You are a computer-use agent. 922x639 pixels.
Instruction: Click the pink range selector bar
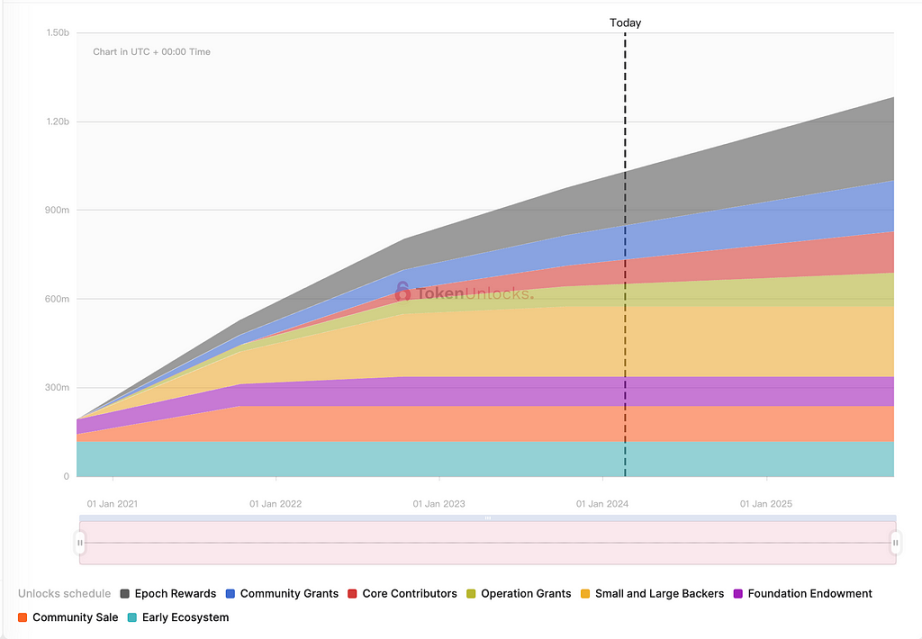pyautogui.click(x=487, y=543)
